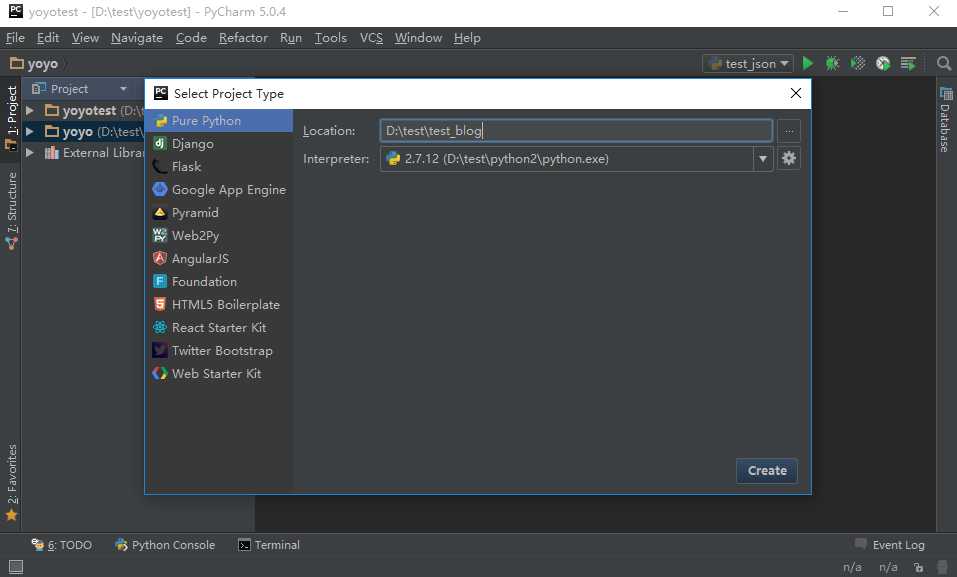Choose the Flask project type
Screen dimensions: 957x577
[x=219, y=167]
